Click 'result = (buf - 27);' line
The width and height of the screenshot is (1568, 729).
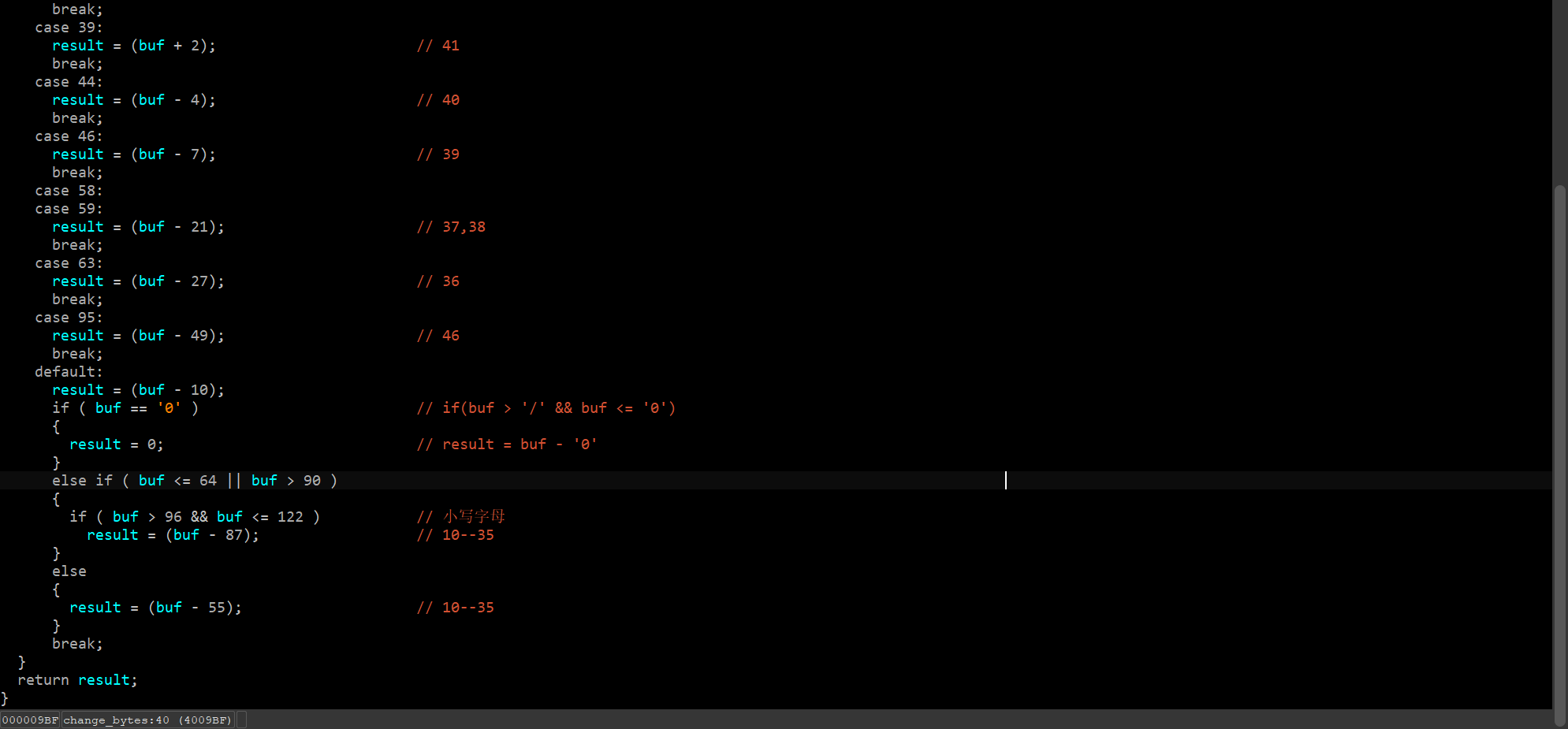tap(138, 281)
